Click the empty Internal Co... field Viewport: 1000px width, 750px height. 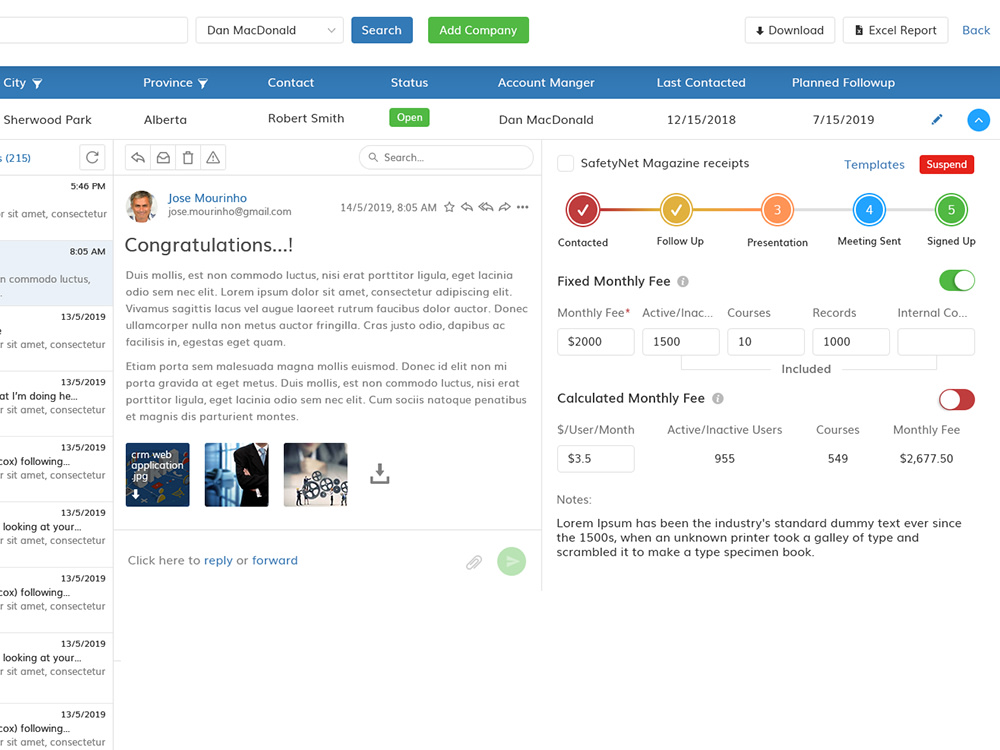pyautogui.click(x=936, y=342)
